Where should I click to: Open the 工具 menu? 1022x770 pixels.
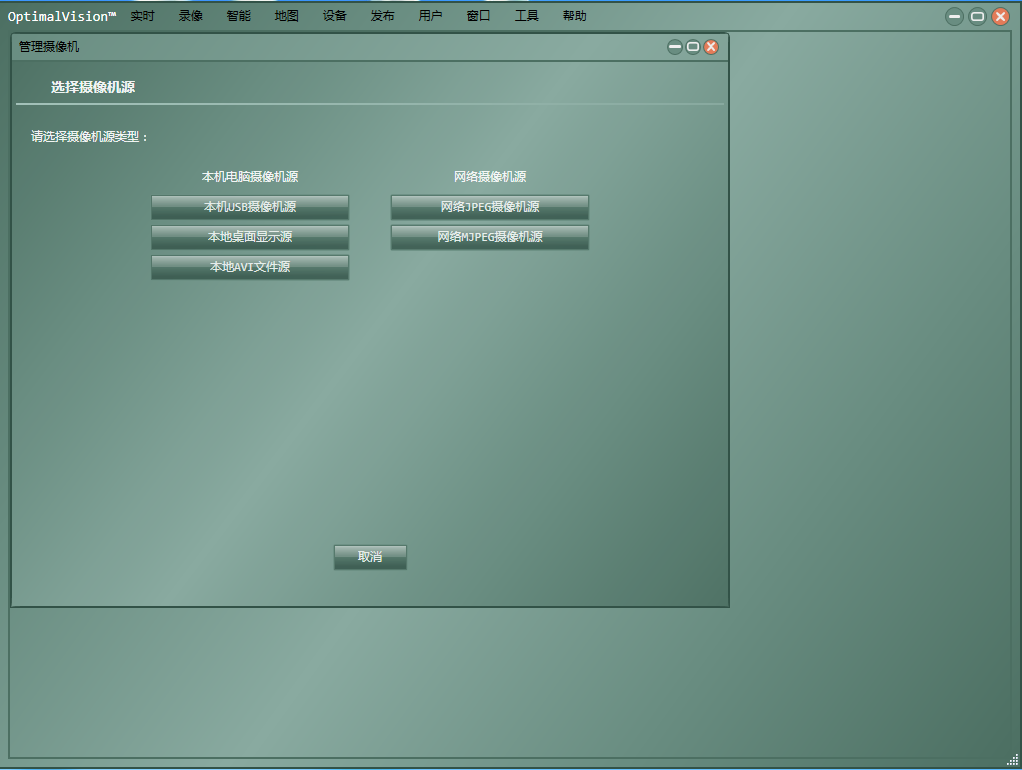tap(527, 16)
